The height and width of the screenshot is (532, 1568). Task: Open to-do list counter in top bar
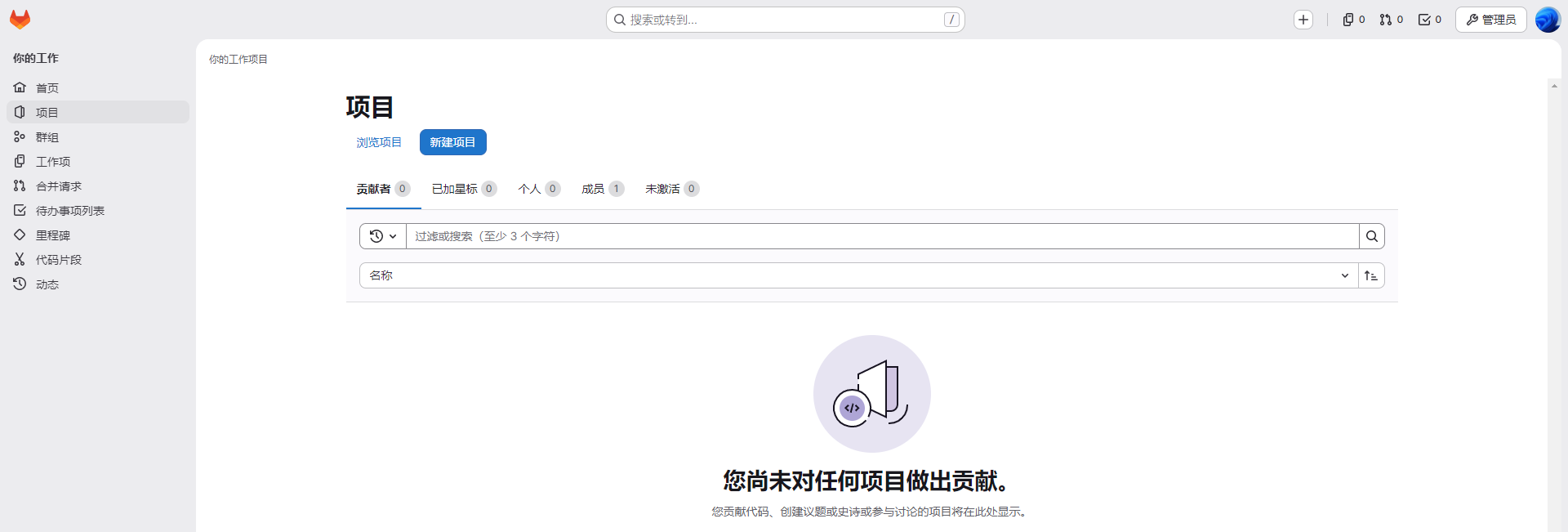[1430, 20]
